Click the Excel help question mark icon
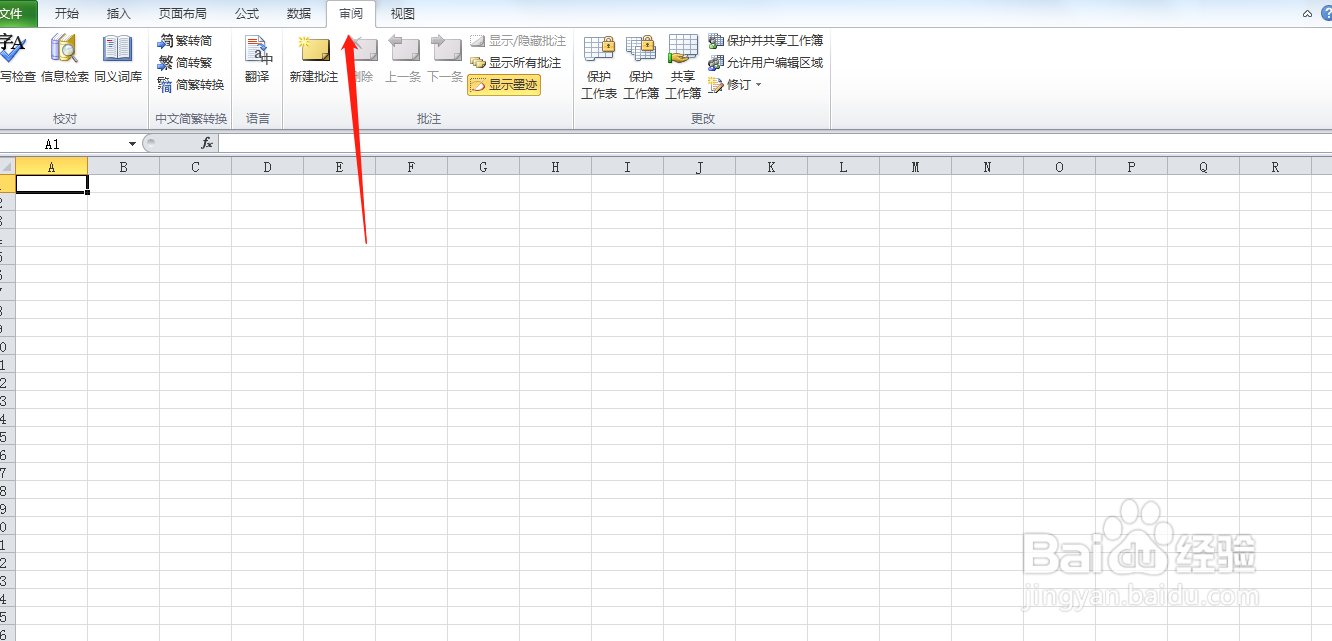This screenshot has height=641, width=1332. coord(1325,13)
